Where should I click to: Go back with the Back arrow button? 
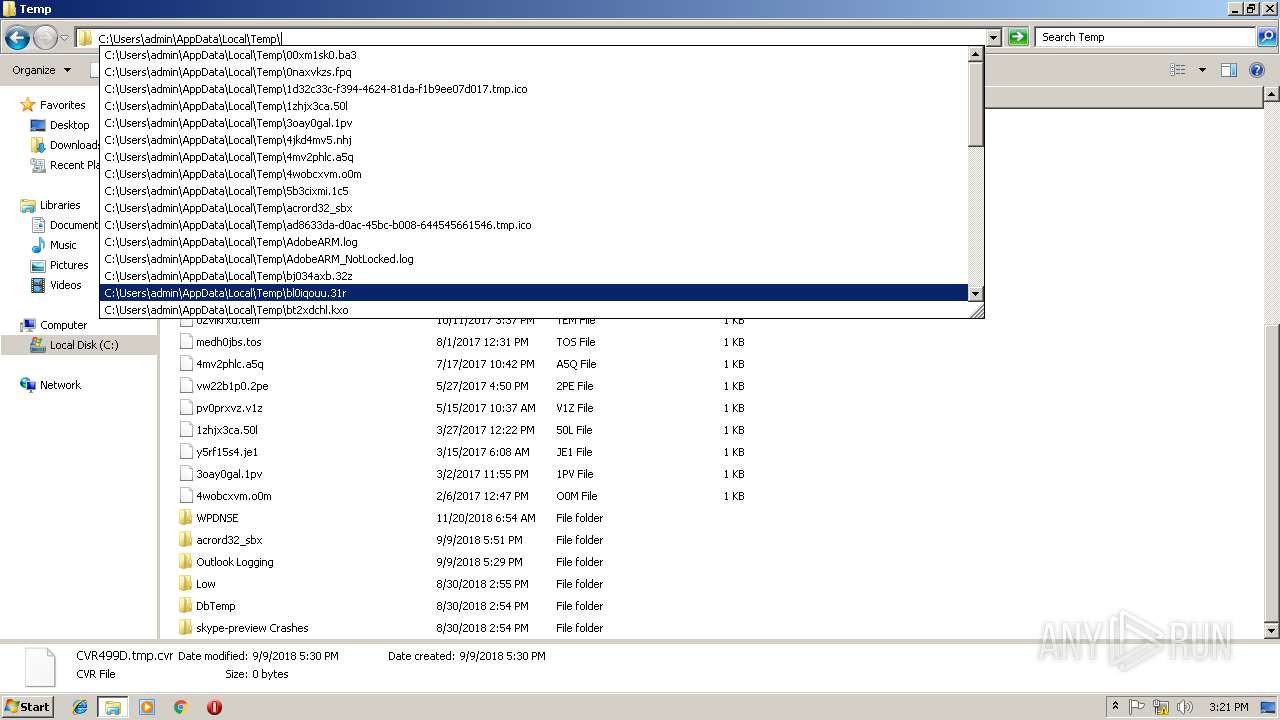(x=17, y=38)
